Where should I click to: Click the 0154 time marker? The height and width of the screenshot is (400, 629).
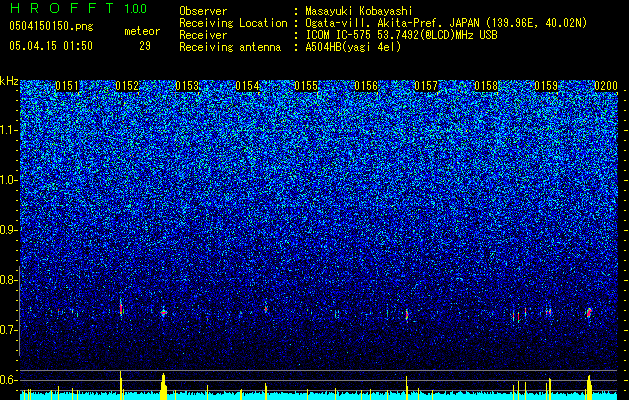(247, 86)
